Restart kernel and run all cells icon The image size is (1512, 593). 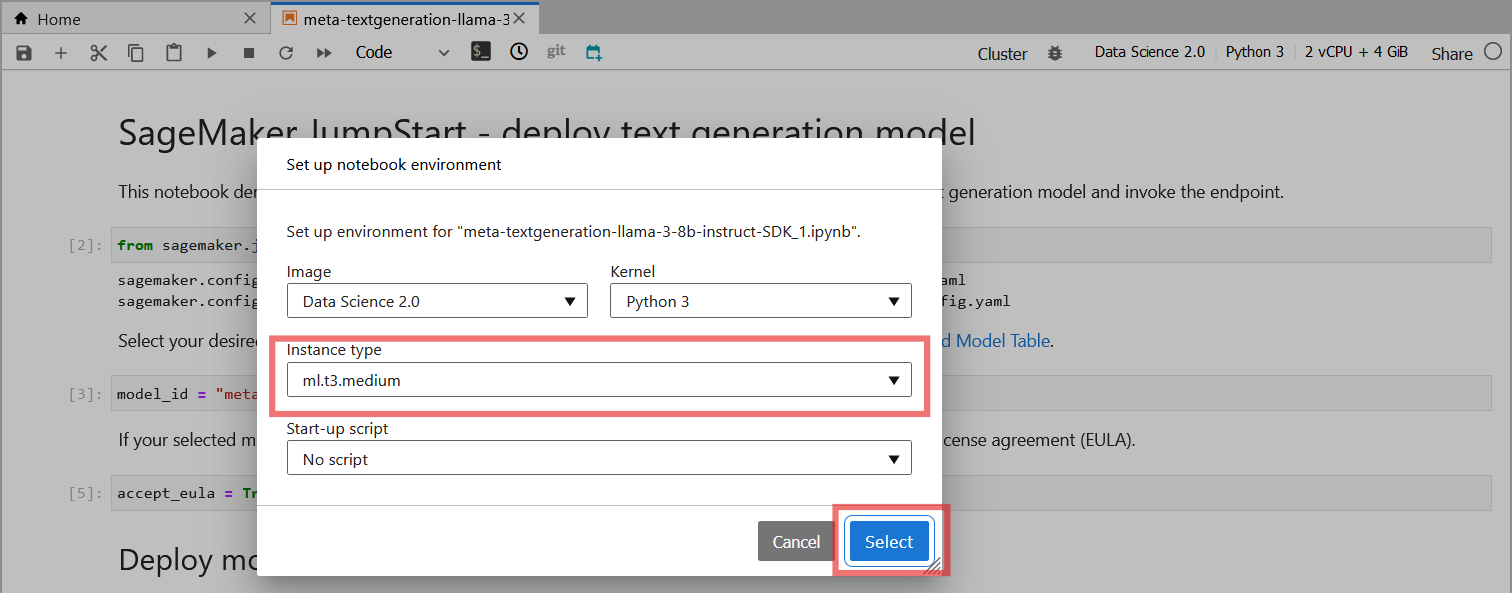pos(324,53)
